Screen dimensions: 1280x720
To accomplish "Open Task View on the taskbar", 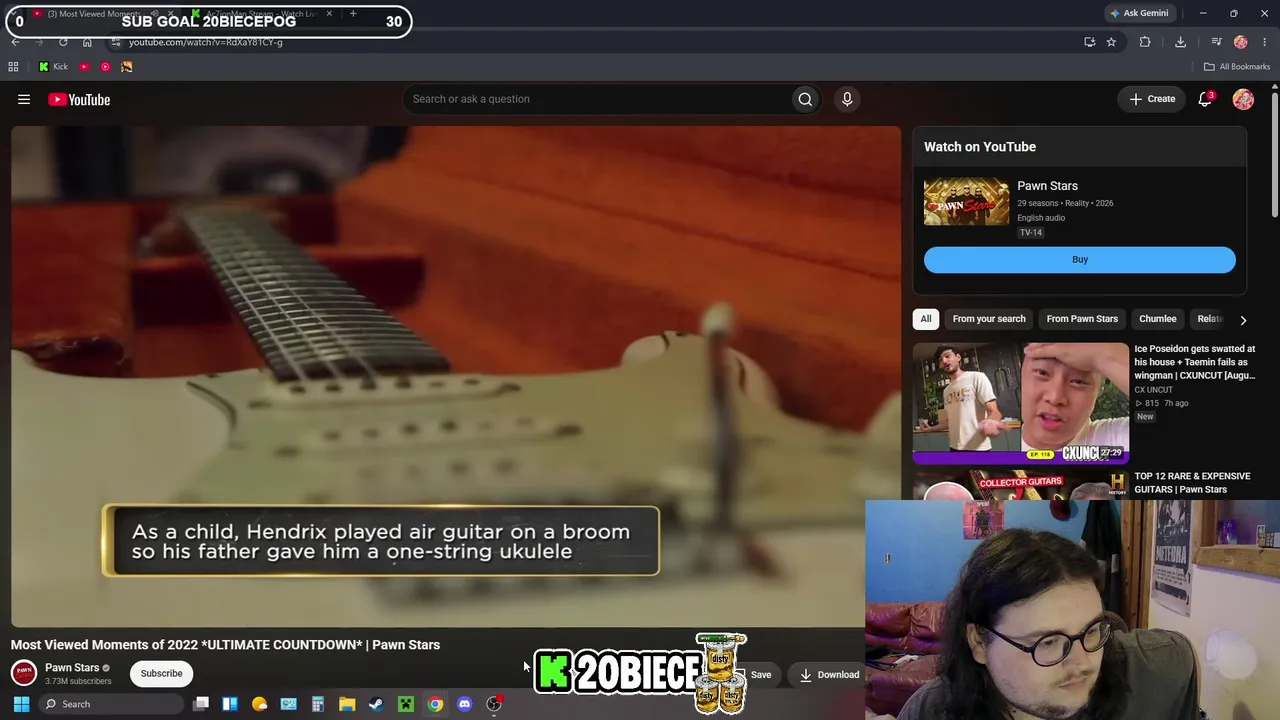I will pos(201,704).
